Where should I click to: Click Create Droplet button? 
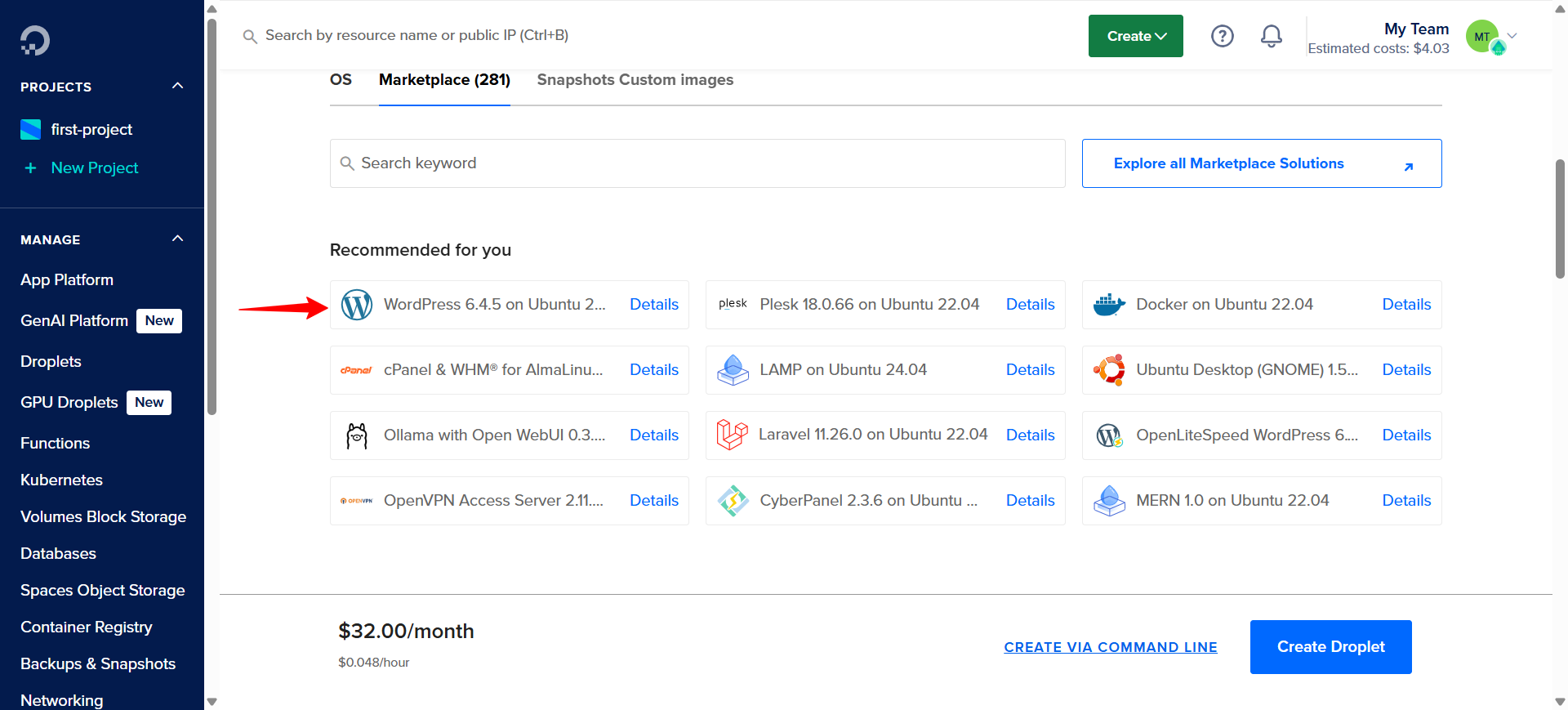(1330, 647)
